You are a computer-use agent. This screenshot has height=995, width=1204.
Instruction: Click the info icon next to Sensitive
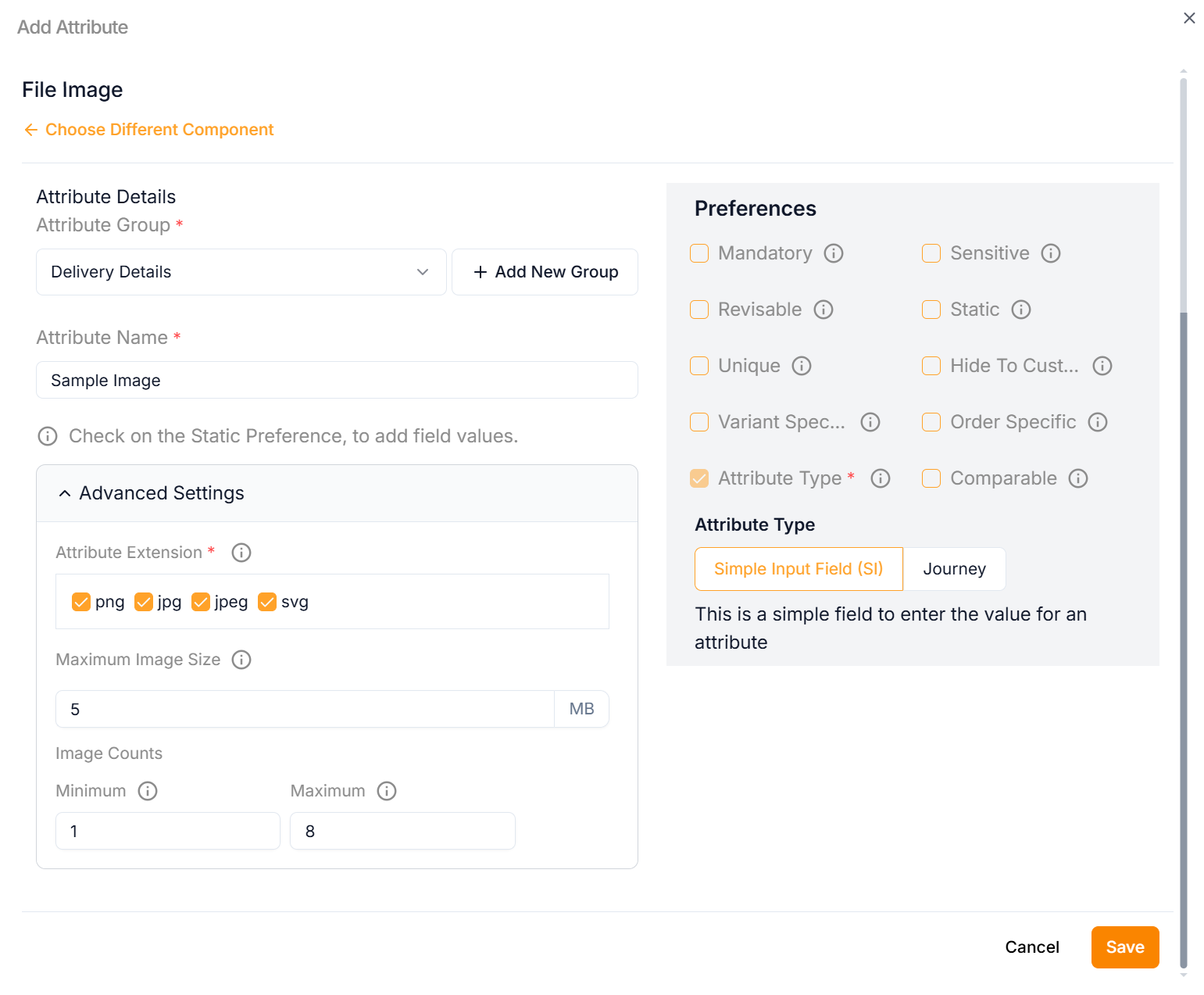click(1051, 253)
